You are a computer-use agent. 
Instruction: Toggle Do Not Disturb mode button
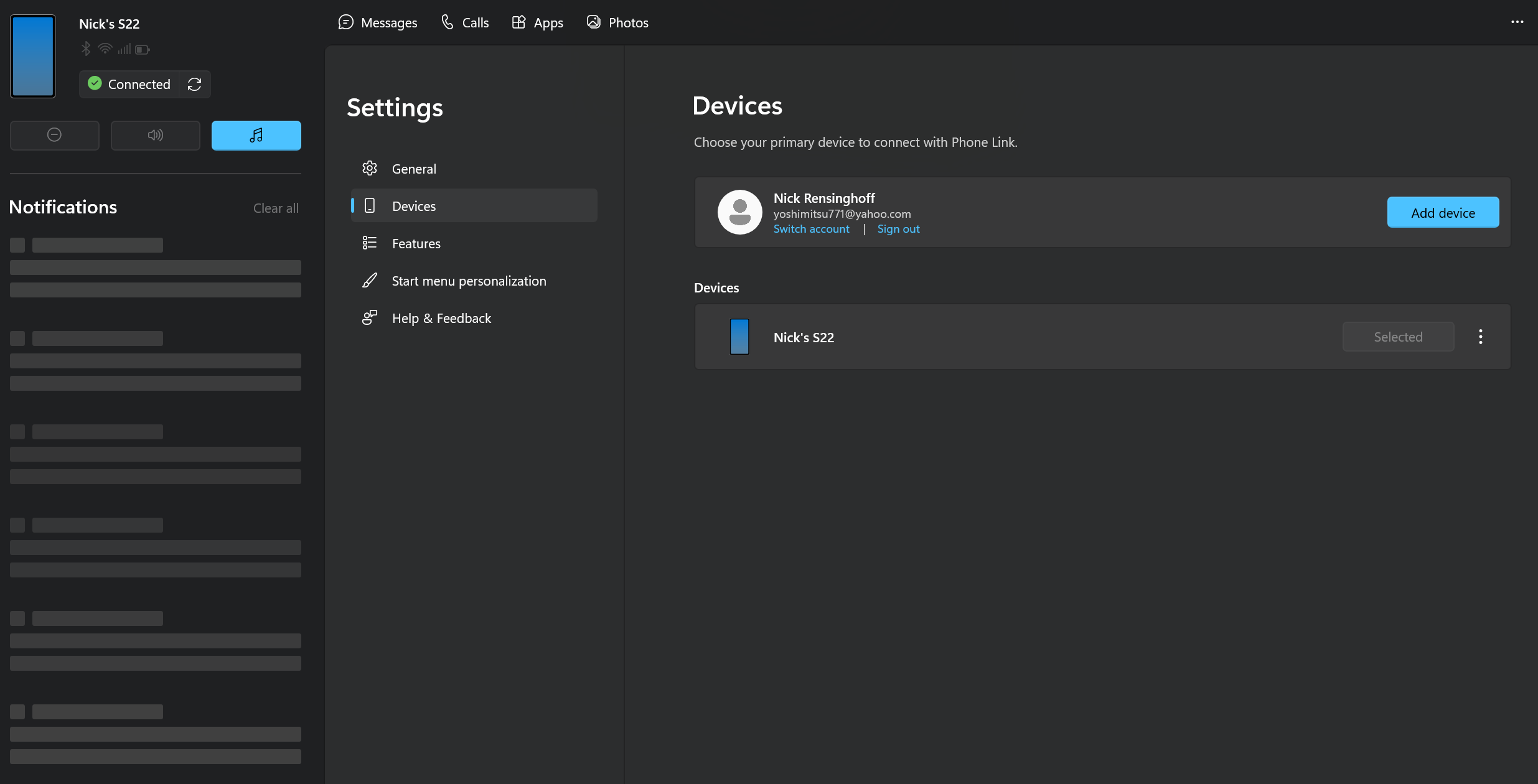point(55,135)
